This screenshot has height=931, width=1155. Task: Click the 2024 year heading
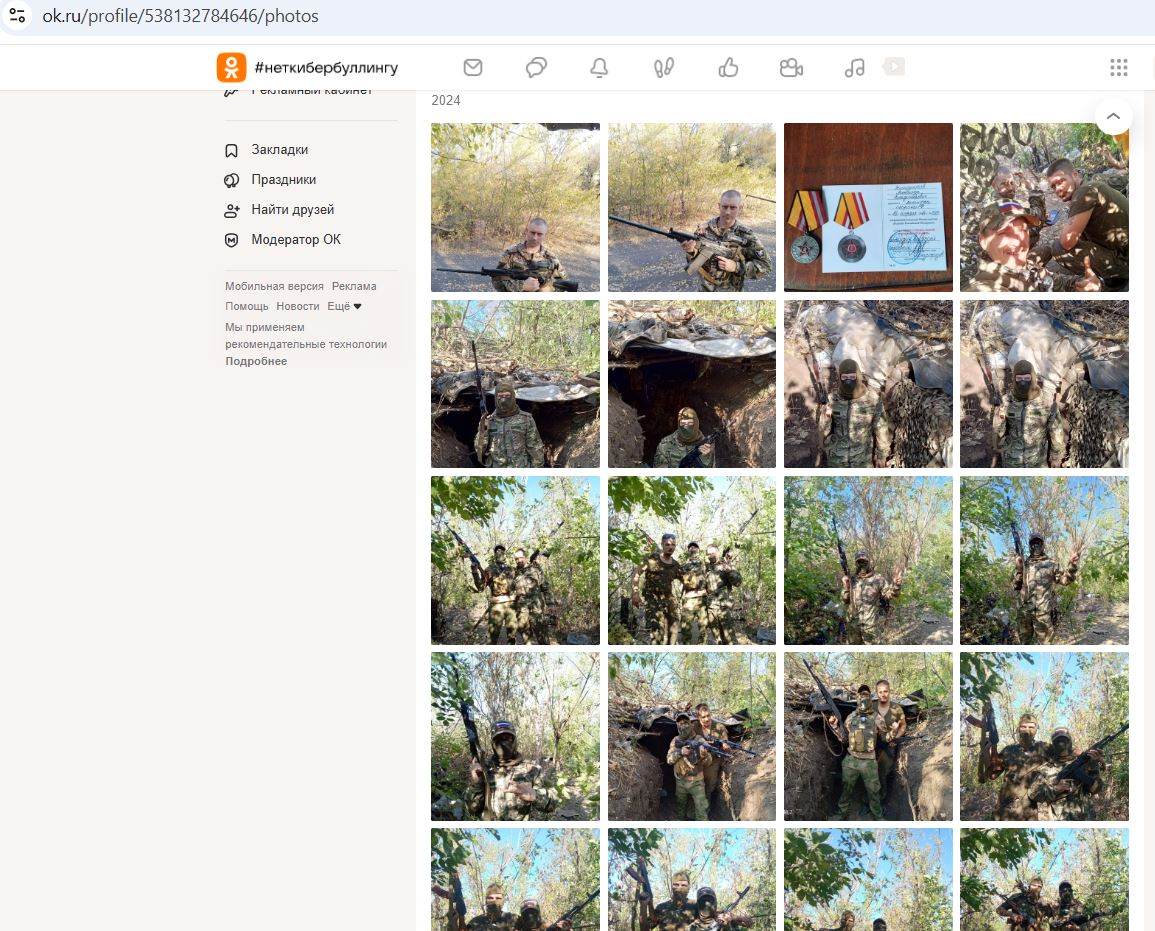tap(446, 100)
